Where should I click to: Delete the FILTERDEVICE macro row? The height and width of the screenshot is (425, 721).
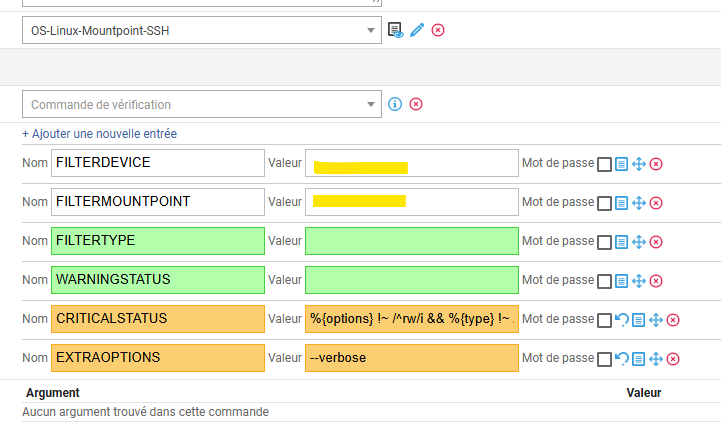pyautogui.click(x=656, y=164)
